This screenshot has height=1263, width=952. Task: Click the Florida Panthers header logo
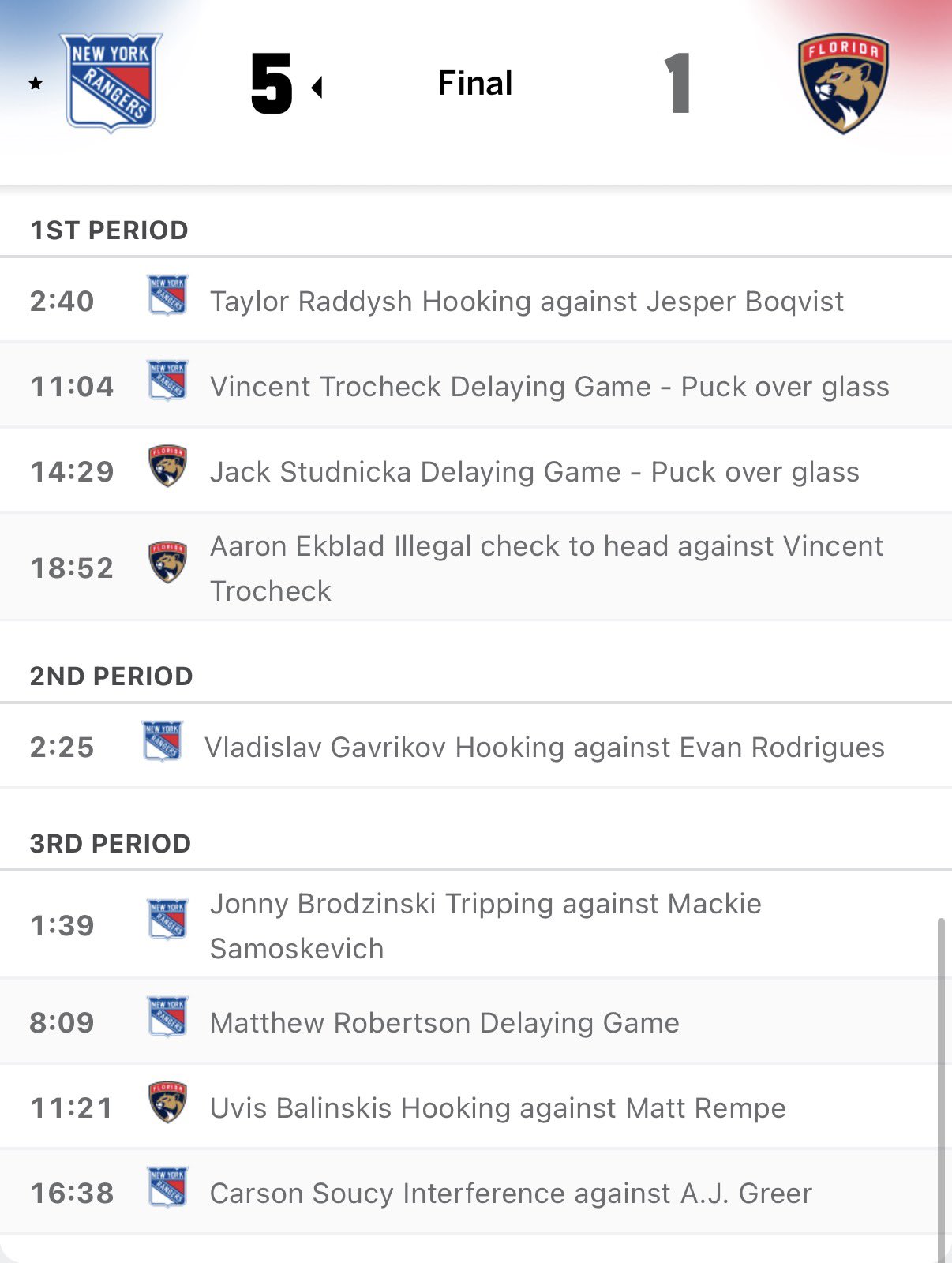(843, 83)
